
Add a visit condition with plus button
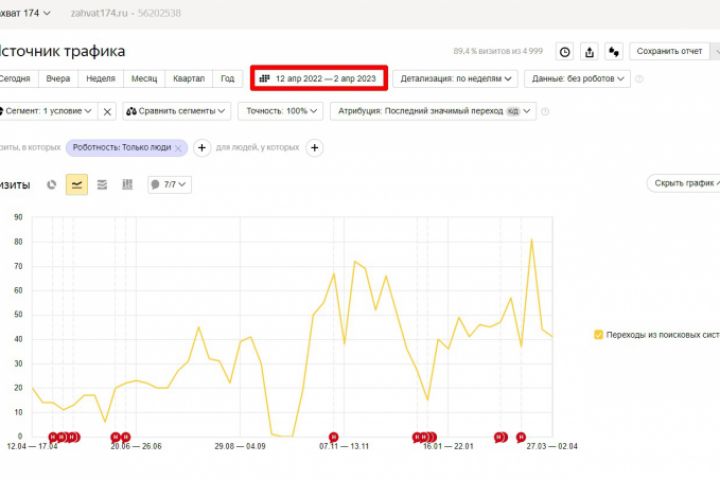202,148
